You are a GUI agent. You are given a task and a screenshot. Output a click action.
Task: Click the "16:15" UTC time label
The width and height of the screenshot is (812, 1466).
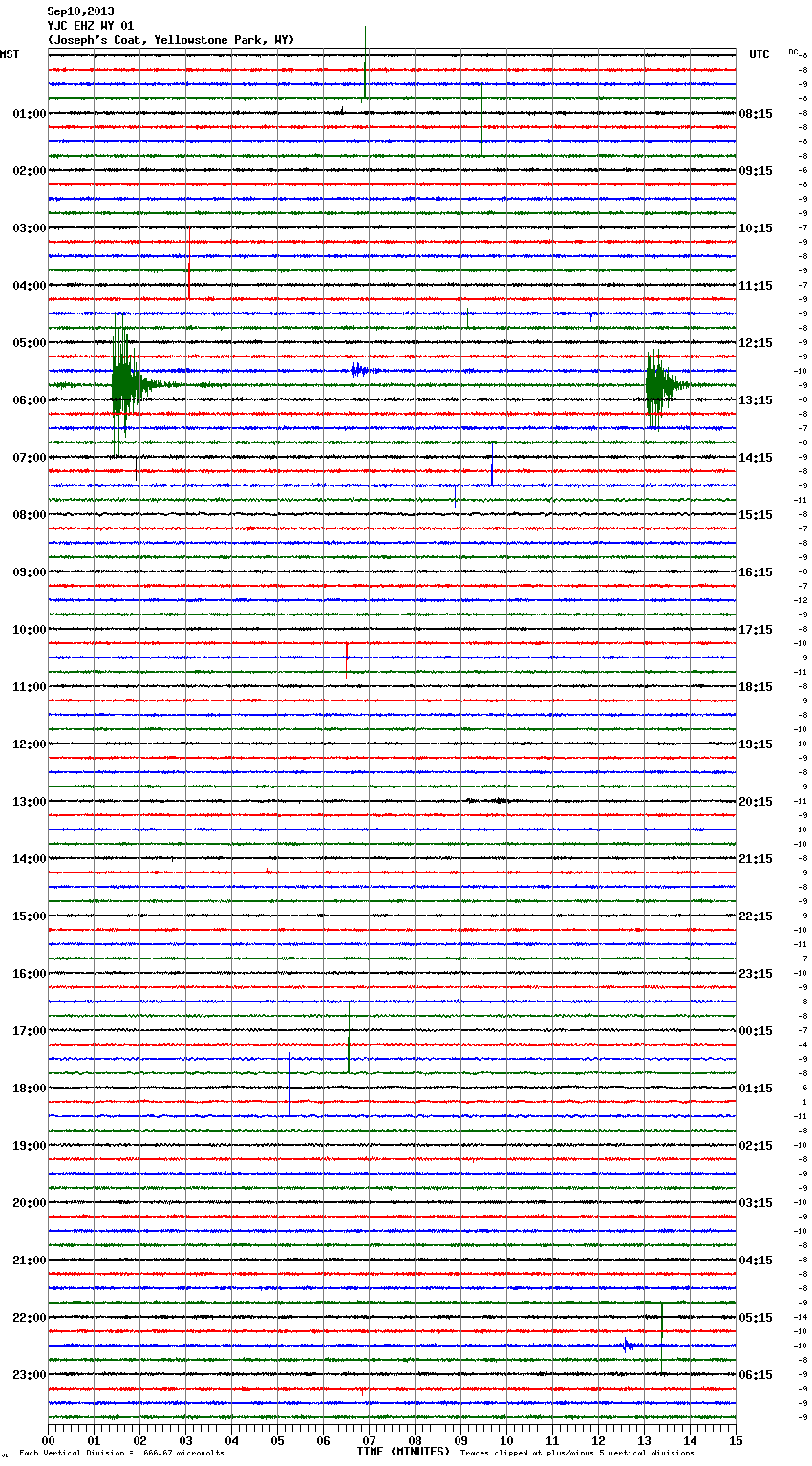[x=756, y=572]
